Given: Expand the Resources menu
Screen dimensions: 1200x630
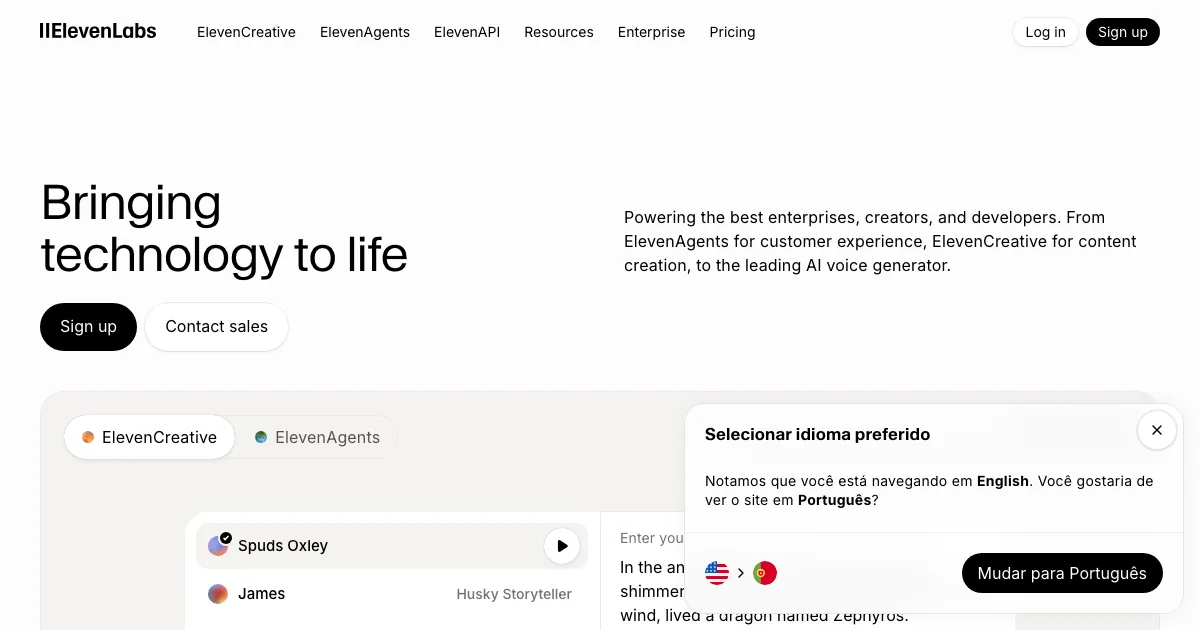Looking at the screenshot, I should (x=559, y=32).
